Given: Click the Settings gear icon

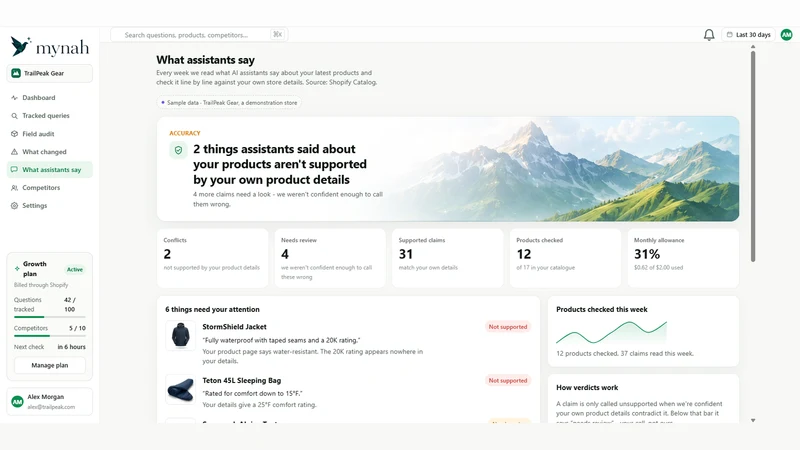Looking at the screenshot, I should 14,206.
